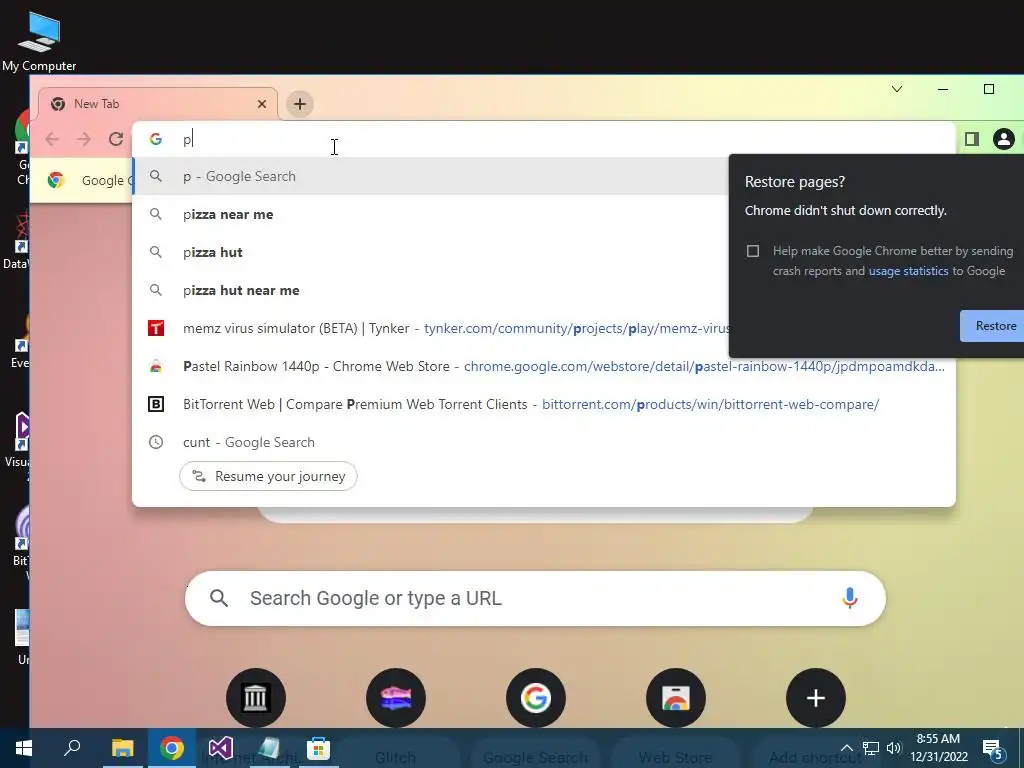
Task: Open tab search chevron in title bar
Action: tap(897, 89)
